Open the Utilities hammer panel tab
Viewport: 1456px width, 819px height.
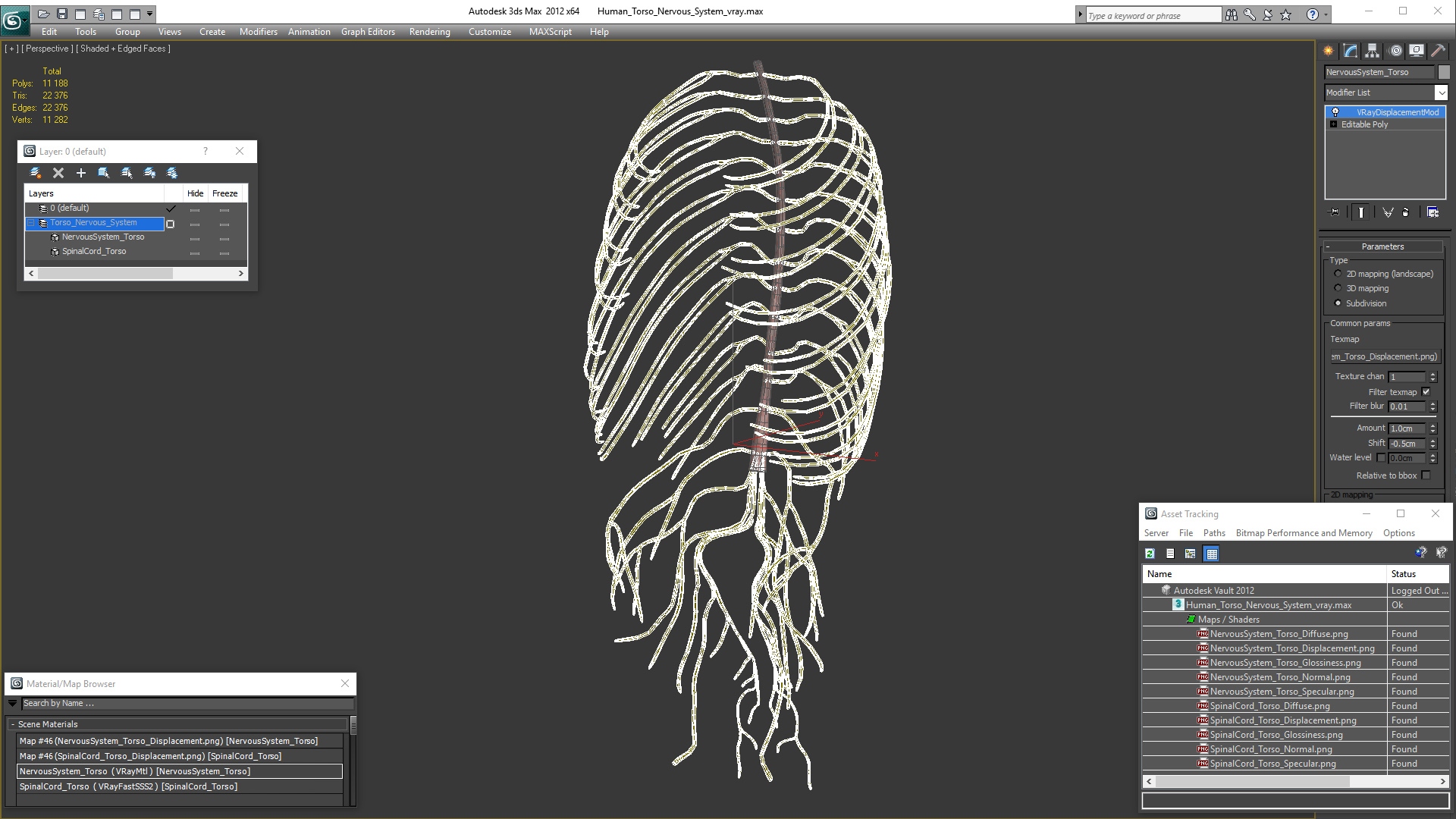pos(1438,51)
